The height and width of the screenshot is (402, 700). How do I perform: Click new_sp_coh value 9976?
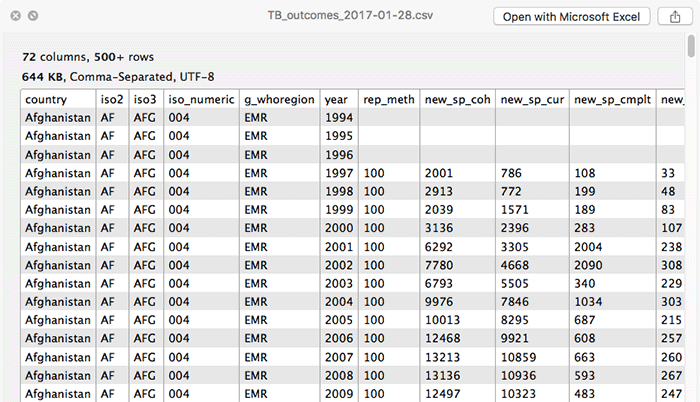439,302
